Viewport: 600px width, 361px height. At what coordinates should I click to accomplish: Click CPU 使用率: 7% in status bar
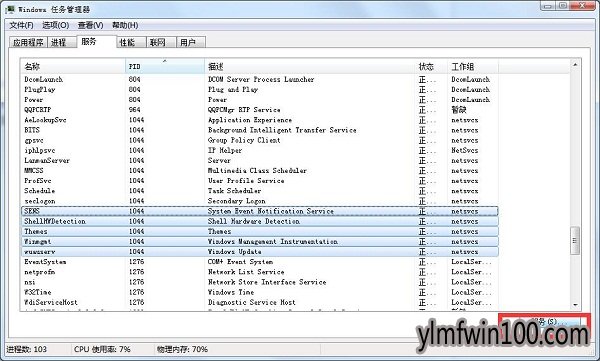point(102,350)
